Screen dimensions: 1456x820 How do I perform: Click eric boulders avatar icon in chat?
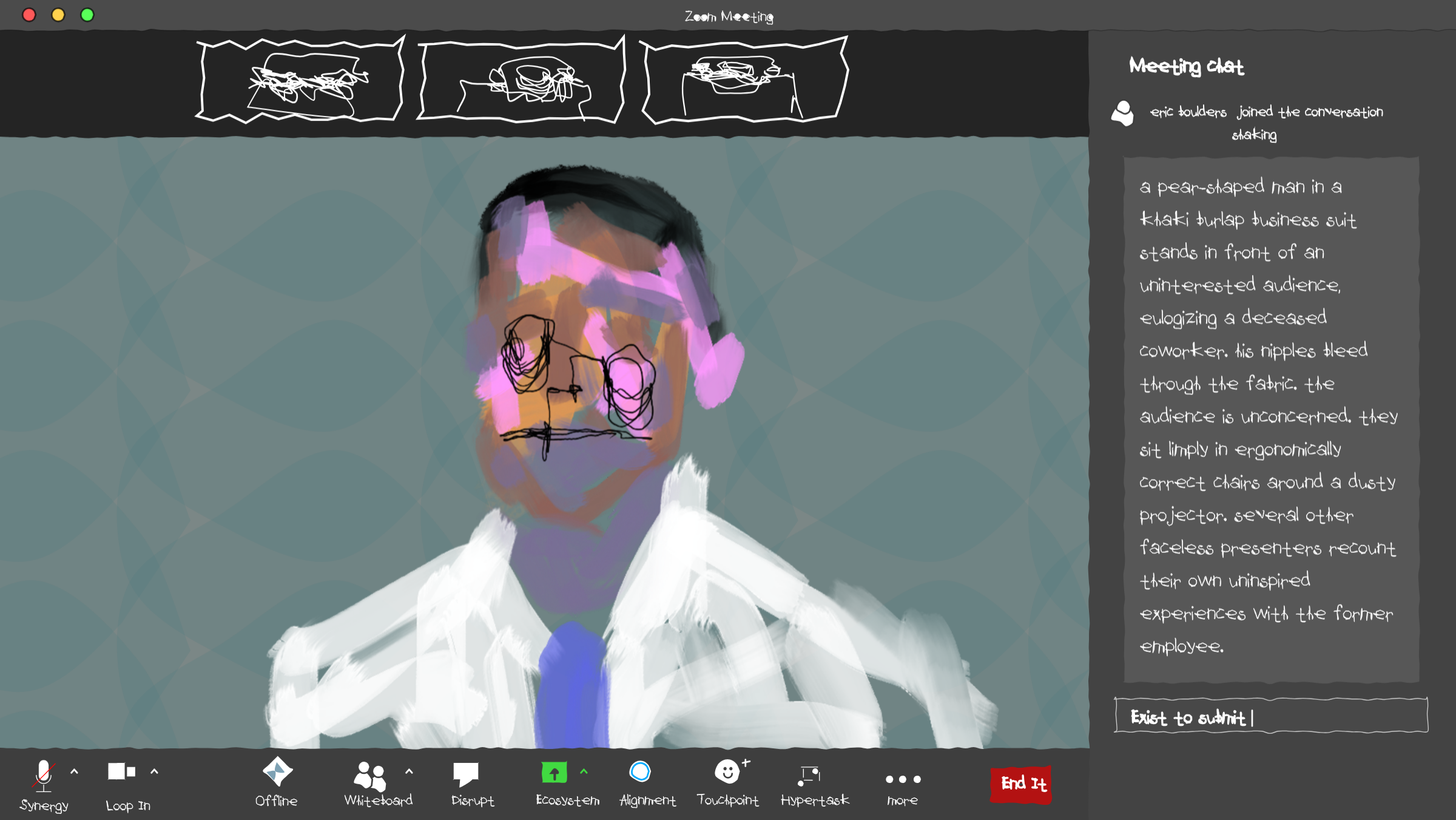click(x=1122, y=114)
